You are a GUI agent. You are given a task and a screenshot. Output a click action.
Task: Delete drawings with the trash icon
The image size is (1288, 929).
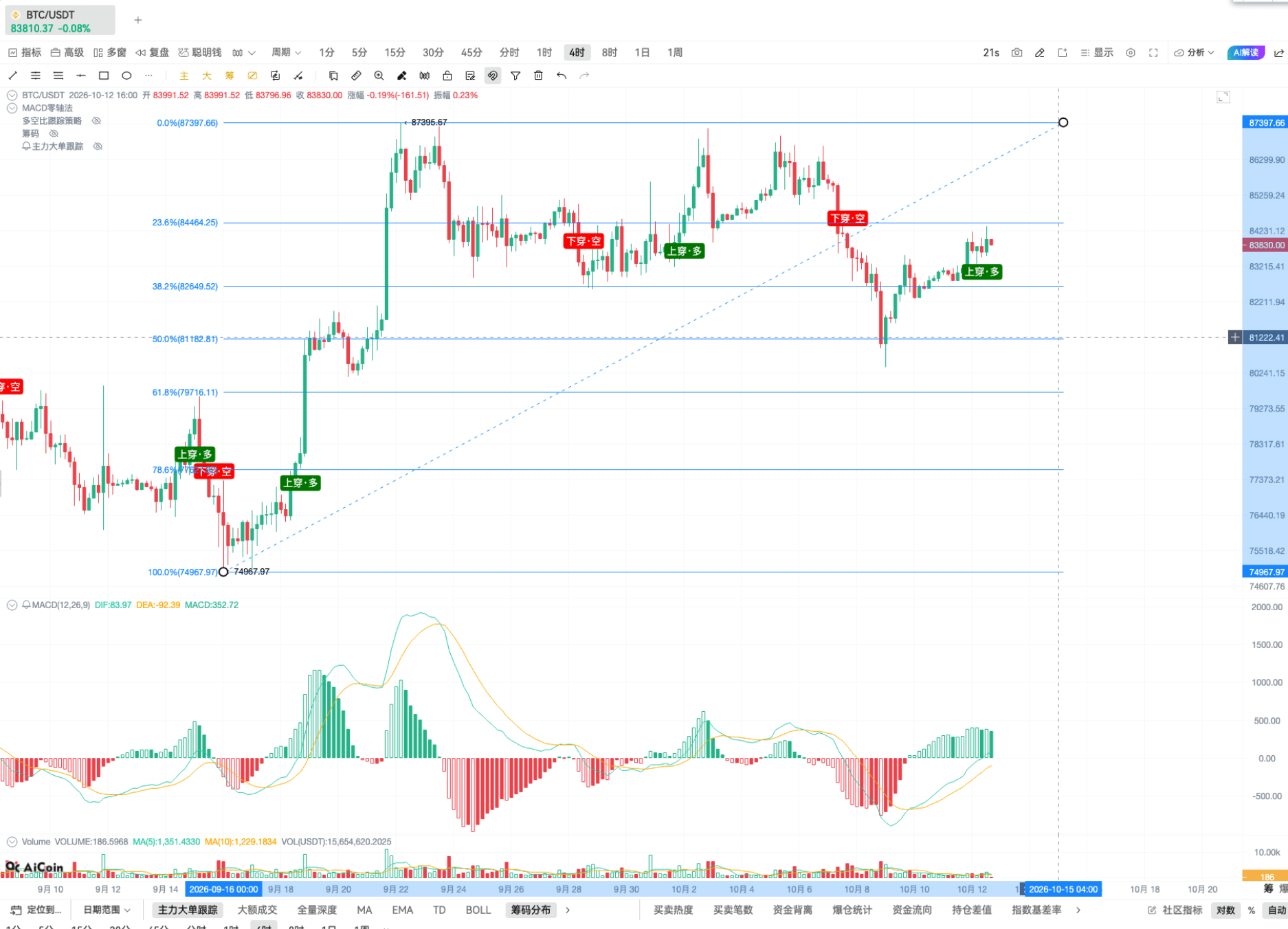click(x=538, y=76)
